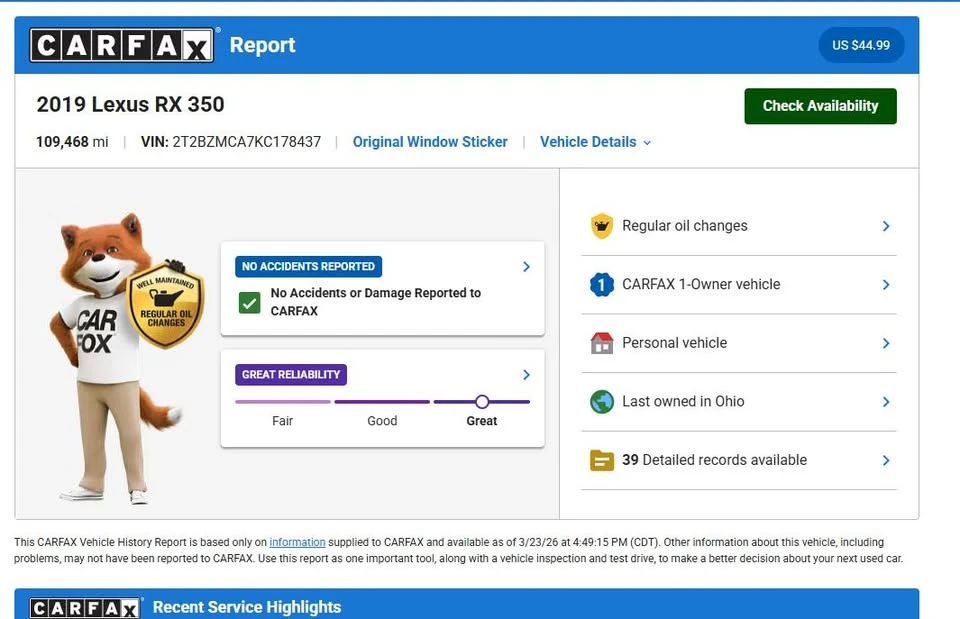Click the Personal vehicle label

click(675, 343)
